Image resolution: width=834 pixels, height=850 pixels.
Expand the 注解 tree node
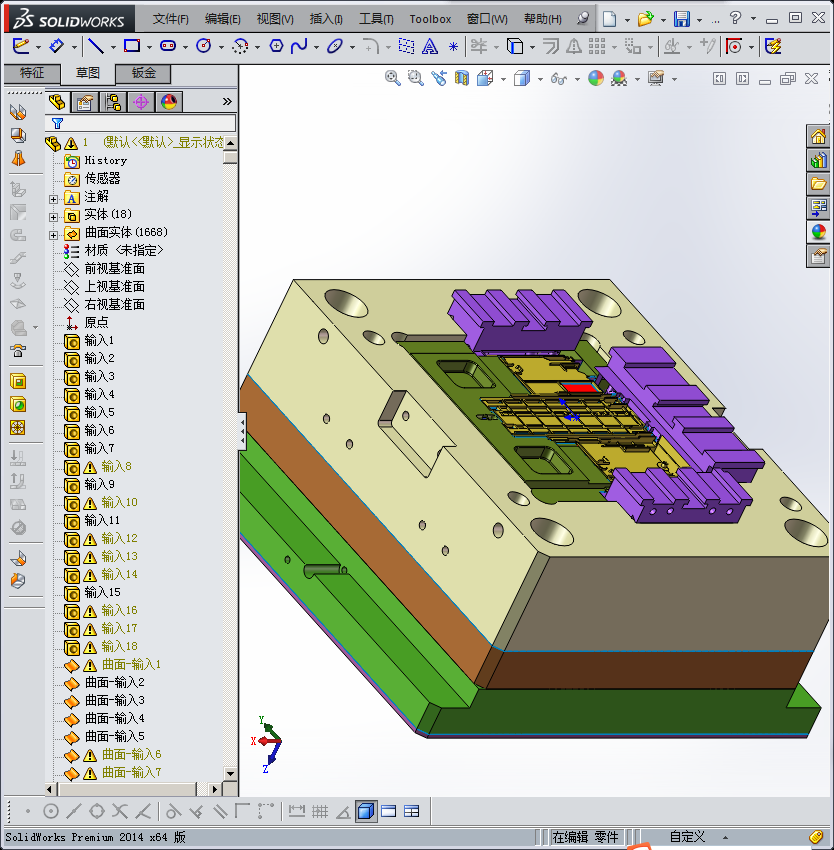[x=53, y=199]
